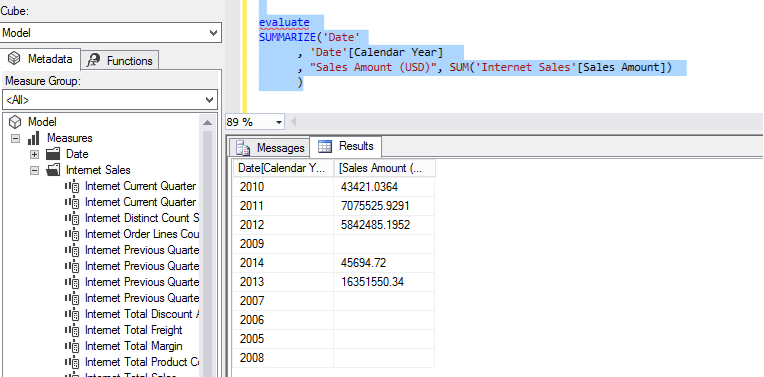Click the Messages tab icon

click(244, 147)
